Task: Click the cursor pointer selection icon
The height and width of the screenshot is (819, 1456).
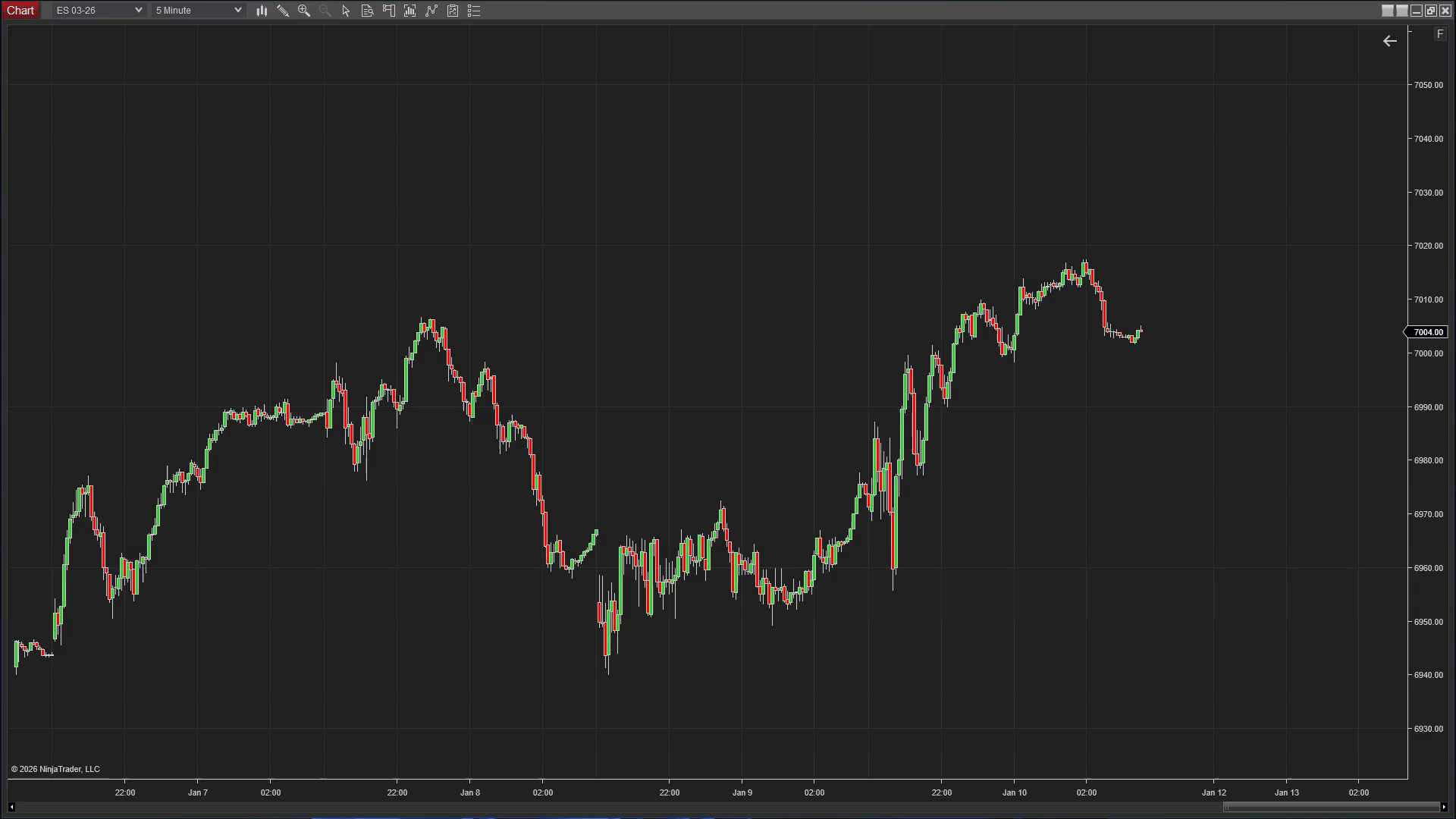Action: (x=346, y=11)
